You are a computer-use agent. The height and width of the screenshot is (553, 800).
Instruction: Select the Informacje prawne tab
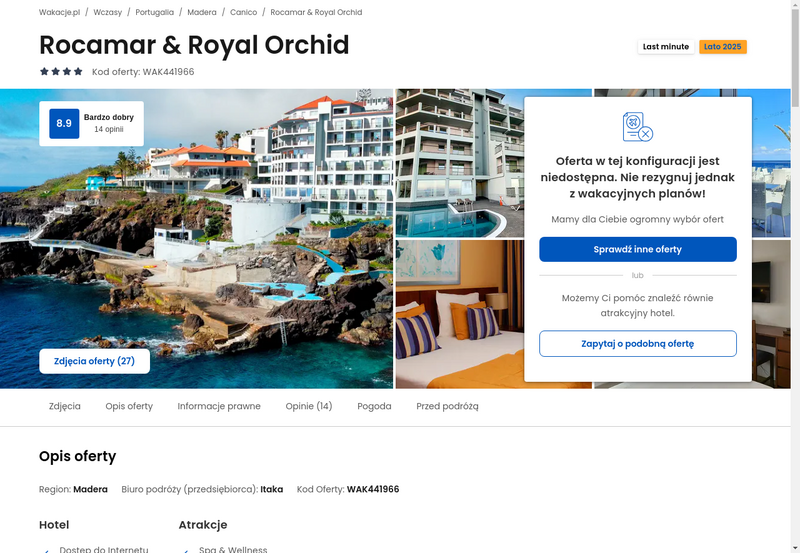click(x=219, y=406)
